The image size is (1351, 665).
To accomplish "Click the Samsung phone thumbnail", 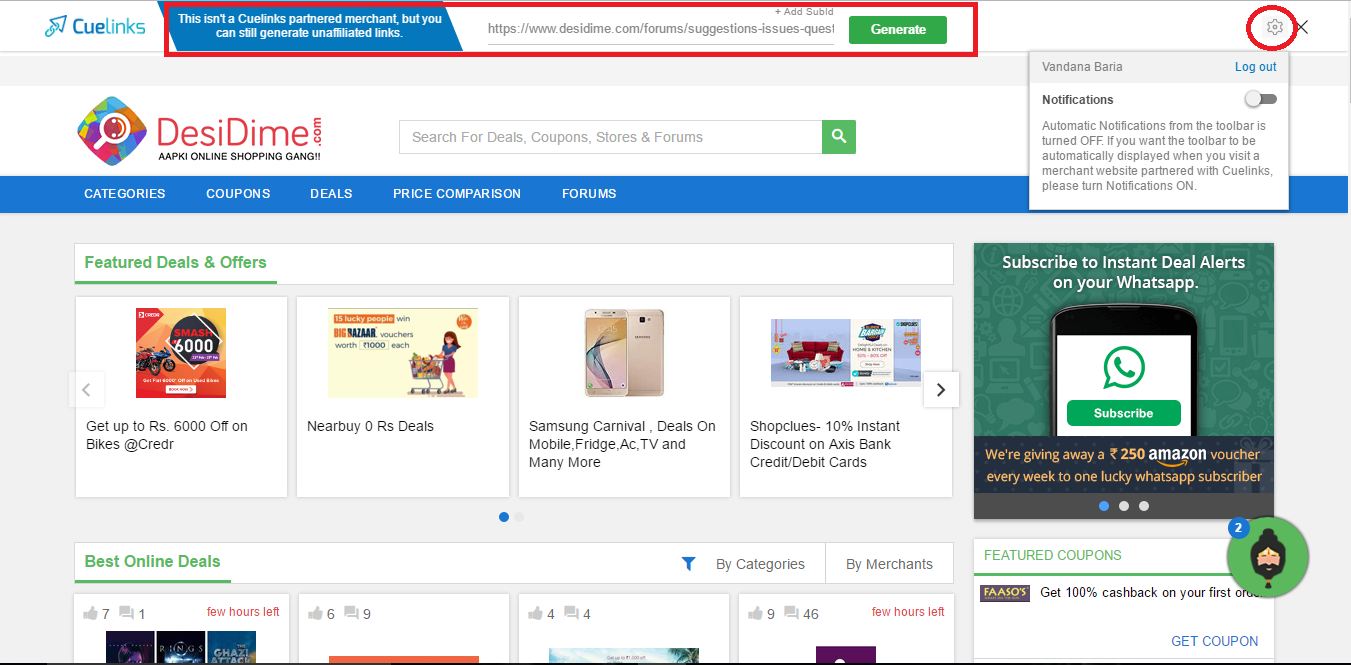I will (x=625, y=353).
